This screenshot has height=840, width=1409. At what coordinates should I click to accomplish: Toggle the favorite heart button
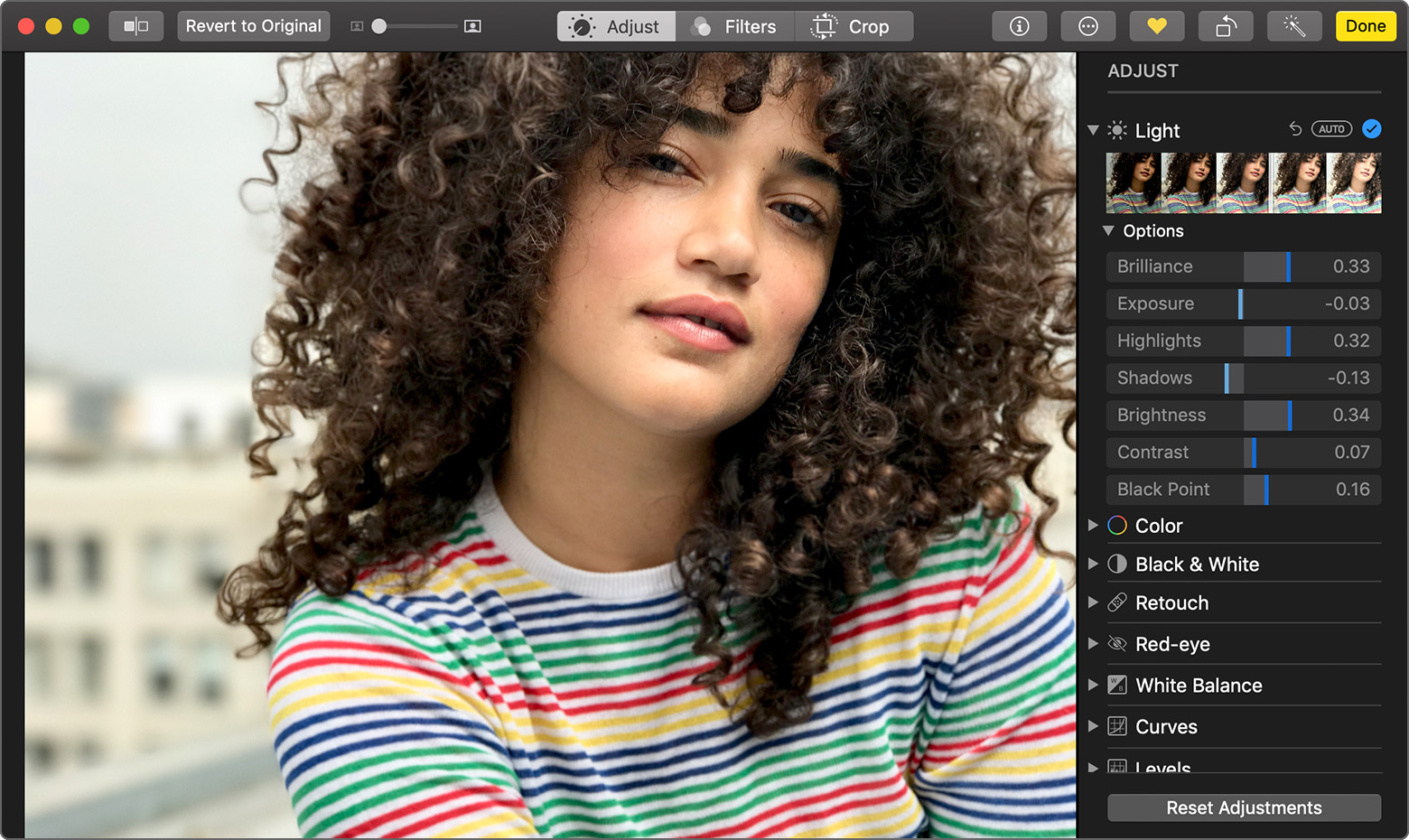1156,25
